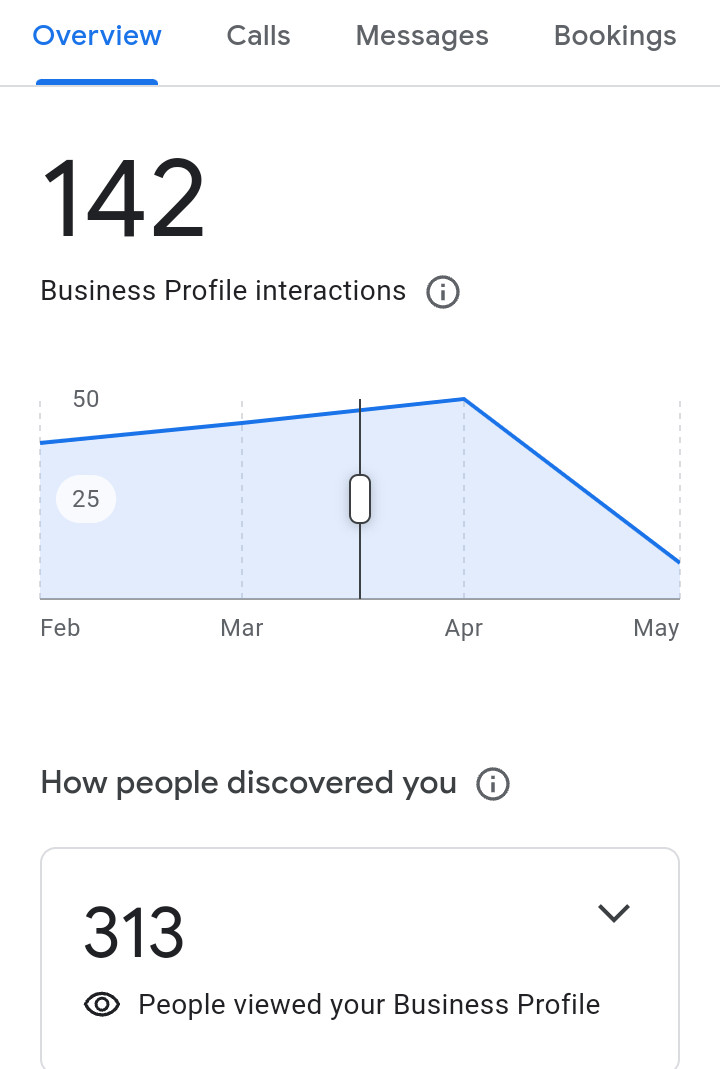Select the Overview tab
The width and height of the screenshot is (720, 1069).
97,37
